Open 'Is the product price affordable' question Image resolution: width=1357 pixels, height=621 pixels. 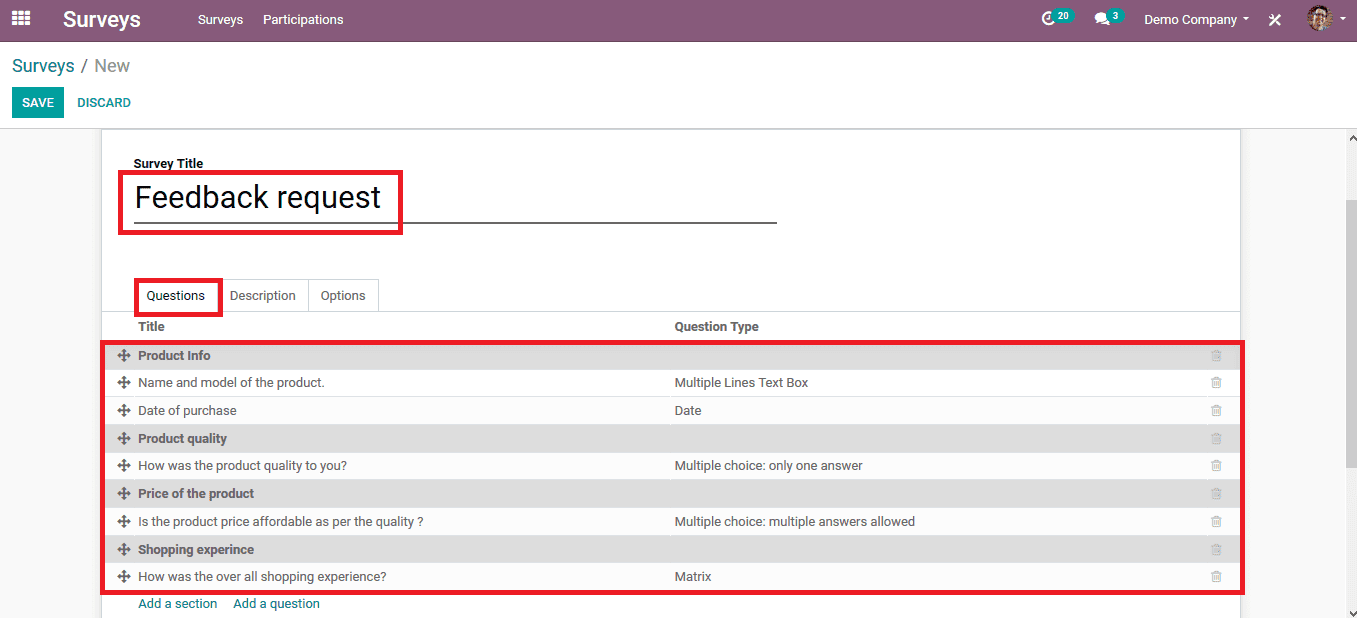281,522
